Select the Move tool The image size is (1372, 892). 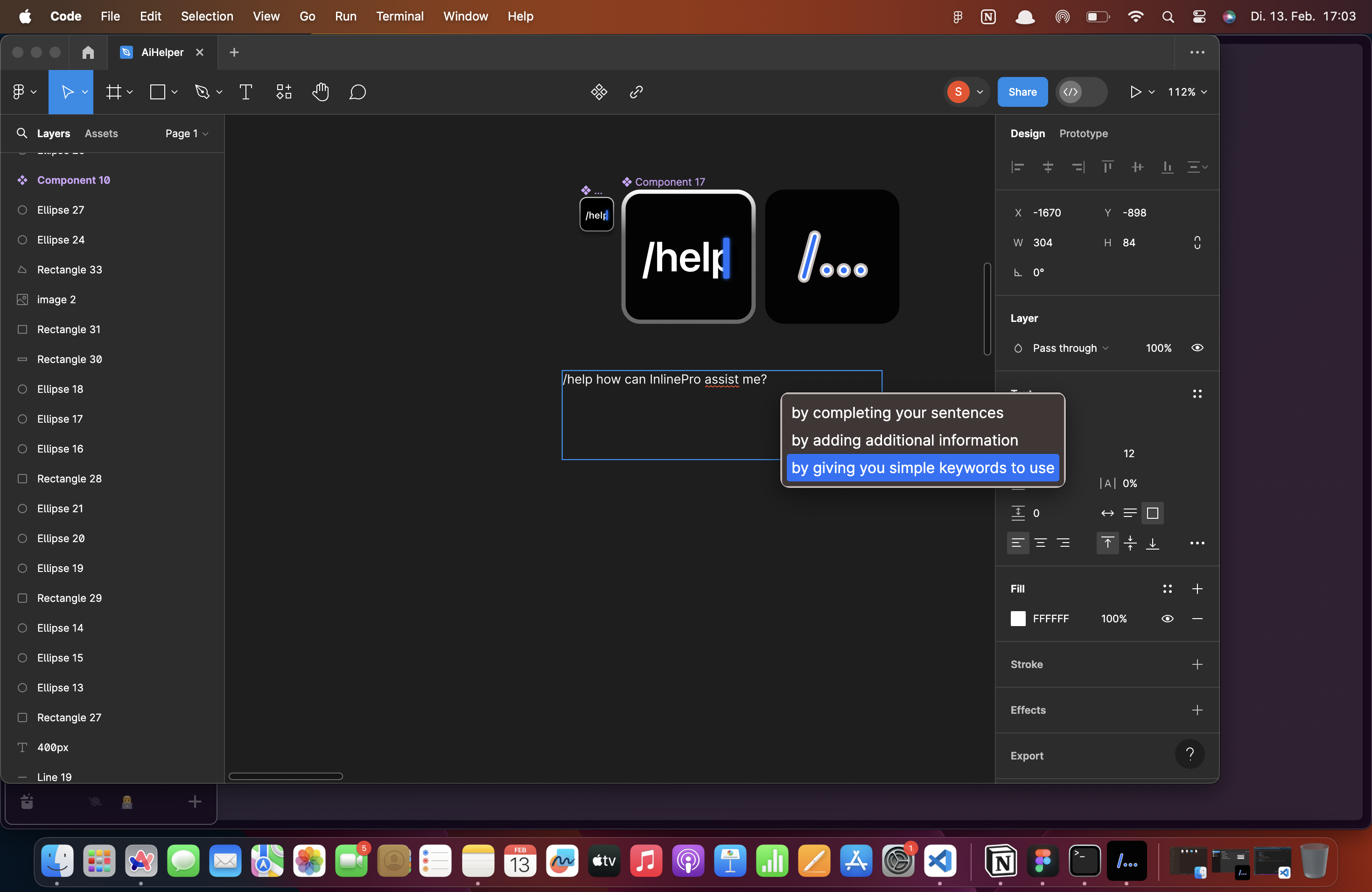click(x=66, y=91)
